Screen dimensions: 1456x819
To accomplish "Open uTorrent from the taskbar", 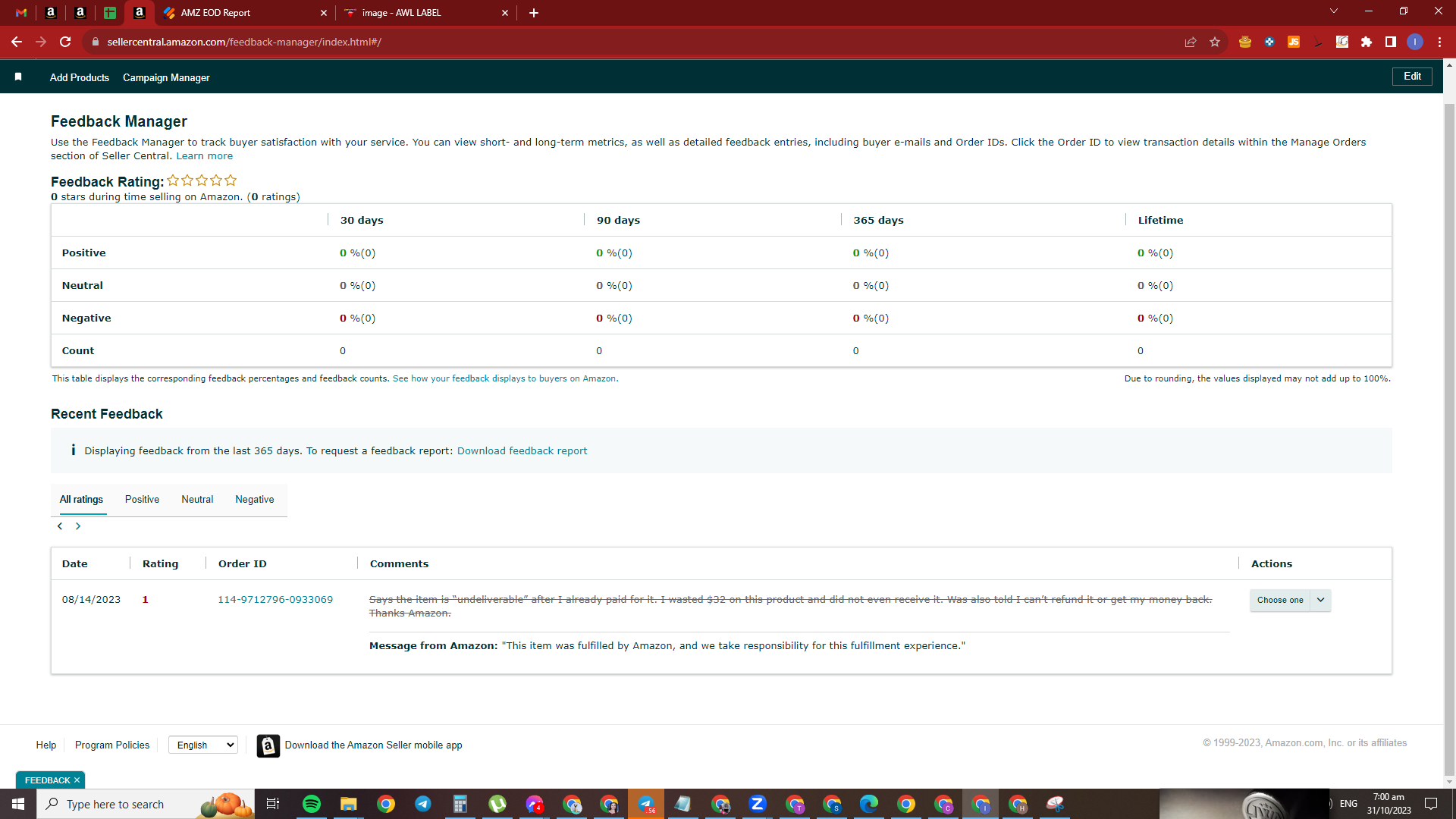I will [497, 804].
